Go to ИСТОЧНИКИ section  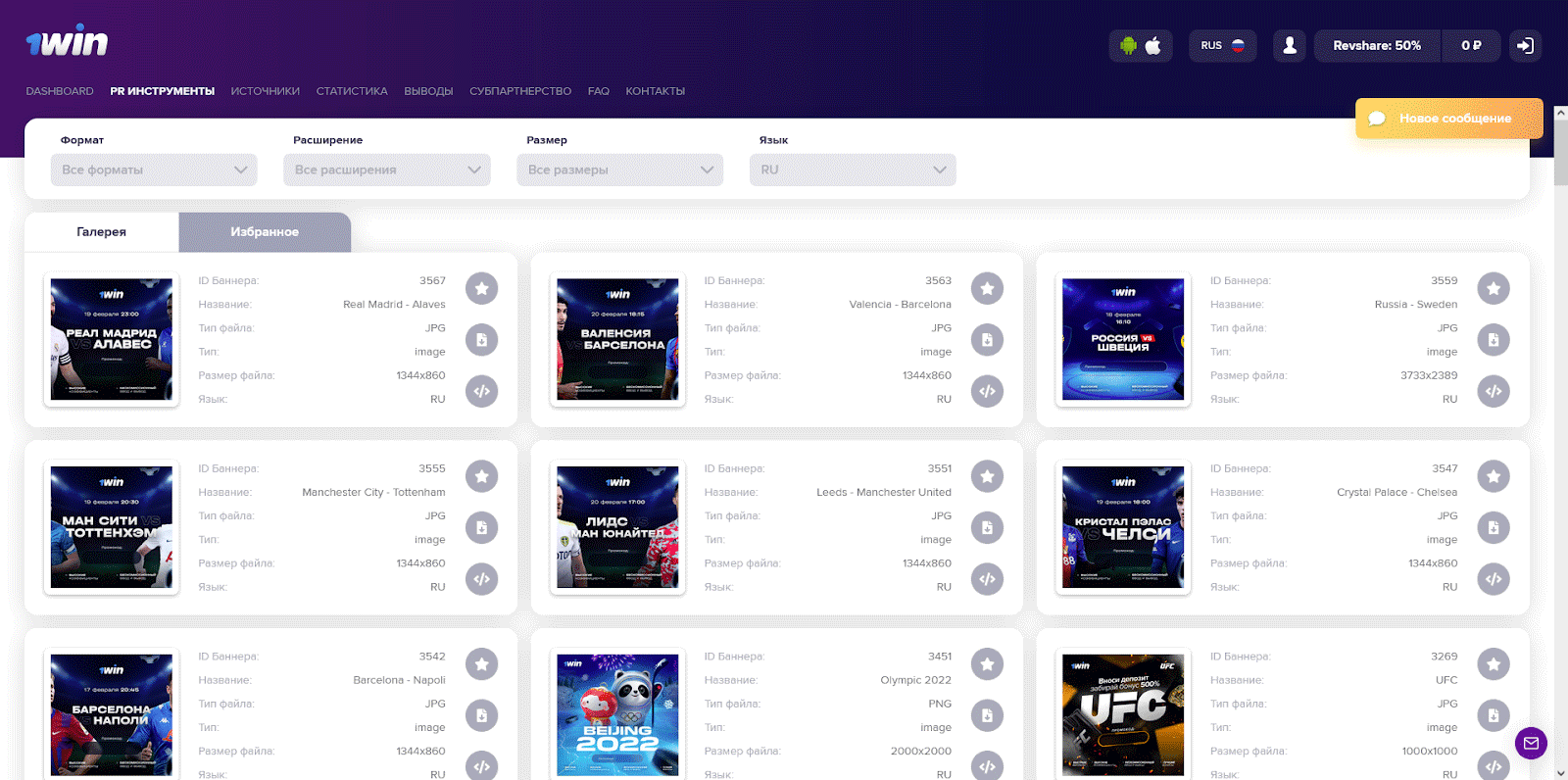(266, 91)
